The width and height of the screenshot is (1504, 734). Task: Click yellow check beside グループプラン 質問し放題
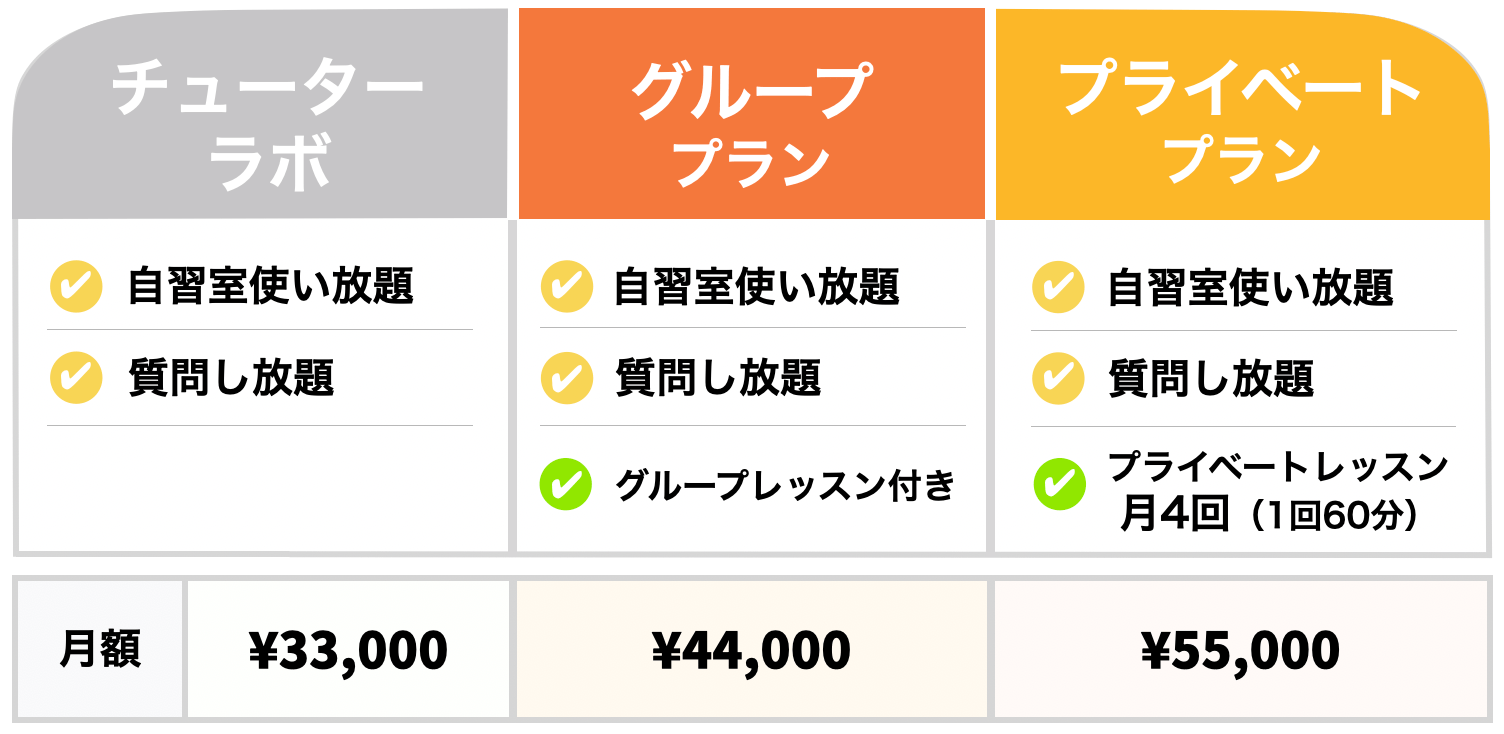(567, 378)
